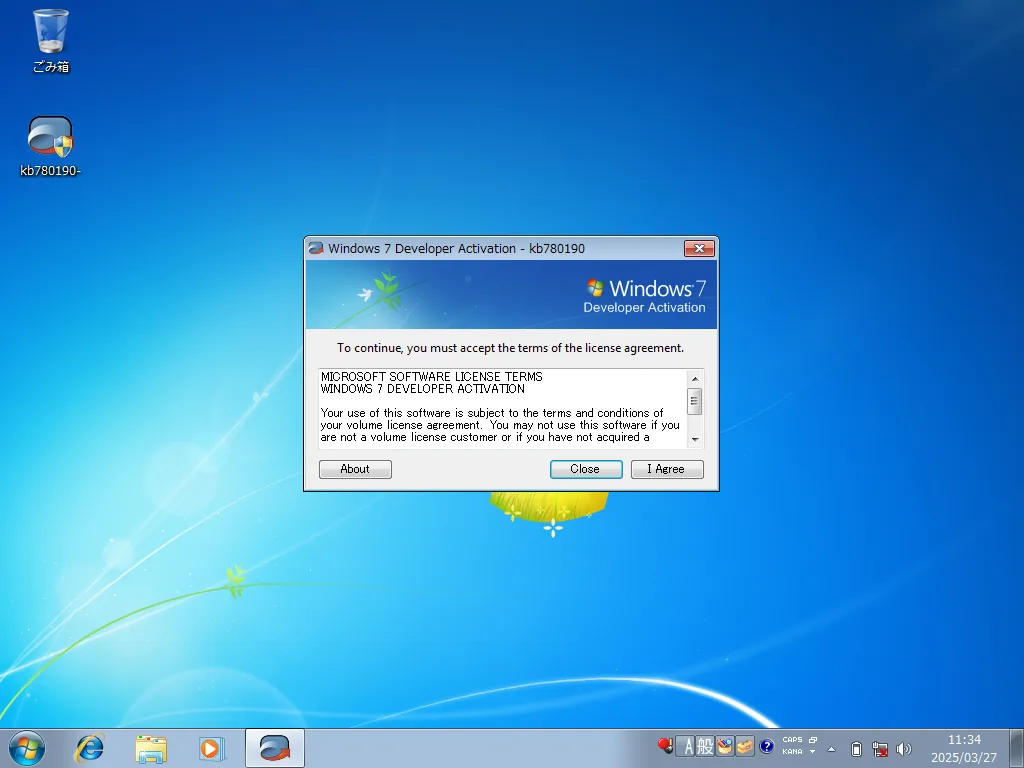Click the IME help question mark
Image resolution: width=1024 pixels, height=768 pixels.
tap(767, 746)
